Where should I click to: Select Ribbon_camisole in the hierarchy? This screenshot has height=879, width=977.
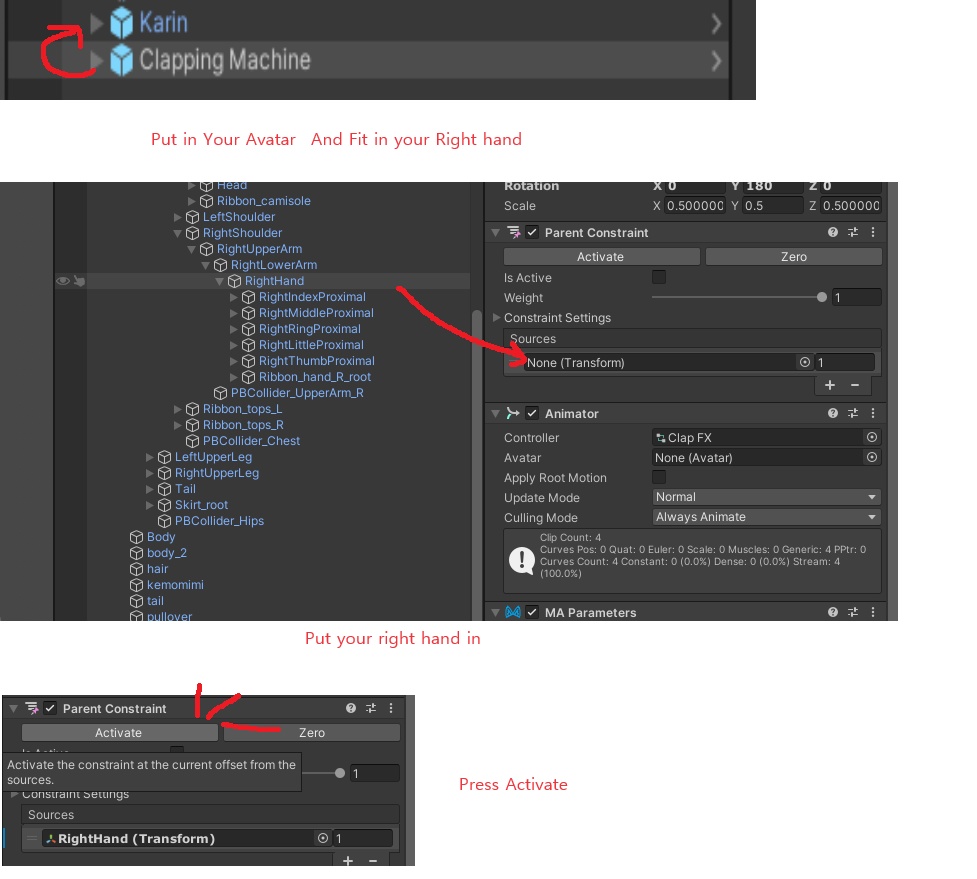pos(263,201)
